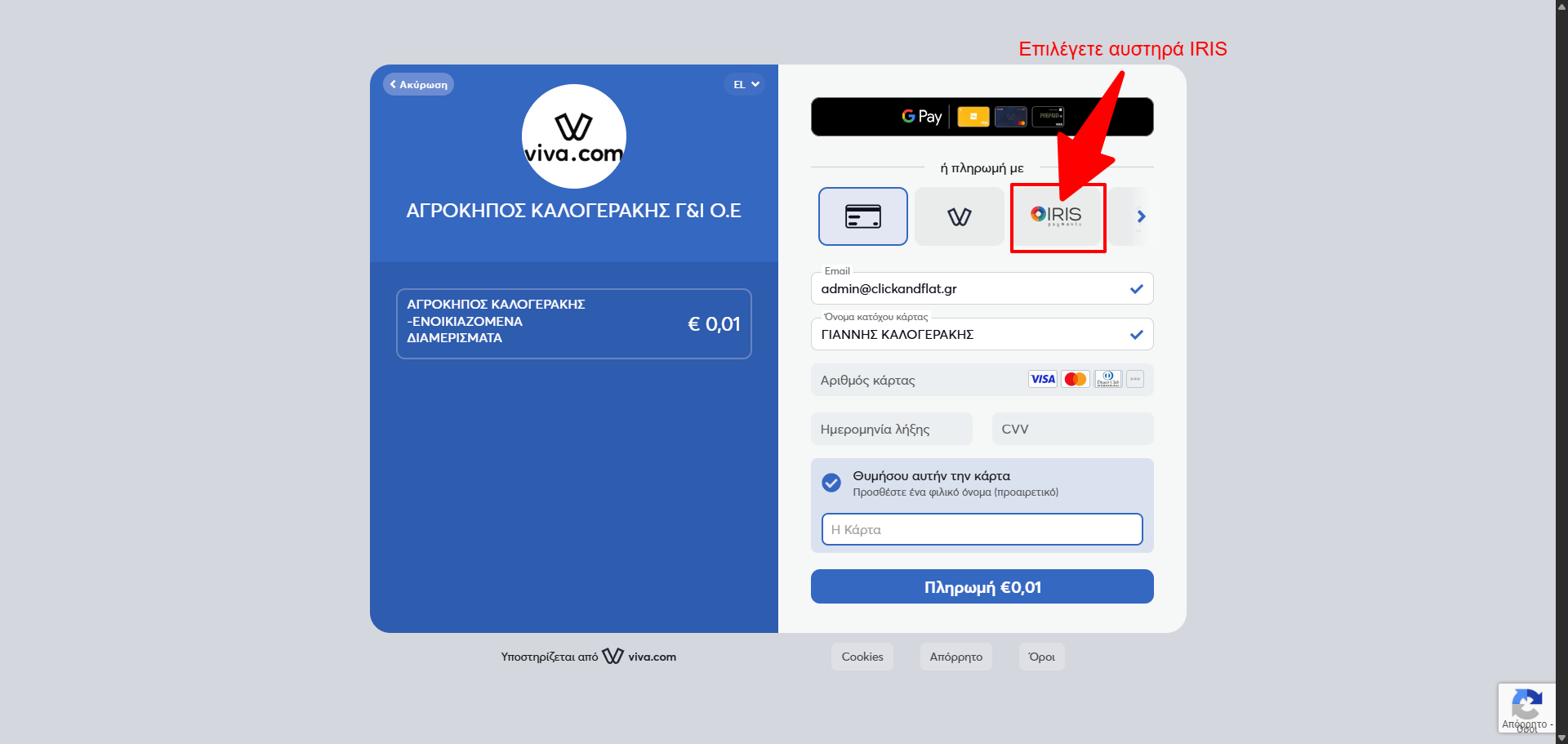Choose the Viva wallet payment icon
Viewport: 1568px width, 744px height.
tap(959, 216)
